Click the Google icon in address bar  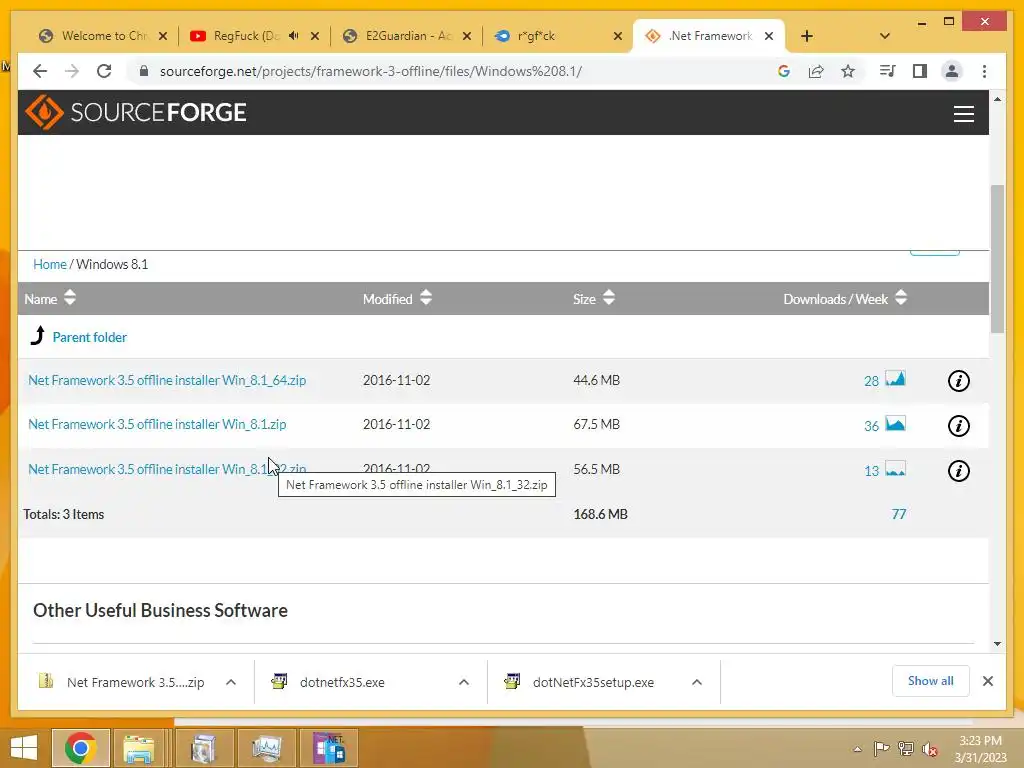click(784, 71)
